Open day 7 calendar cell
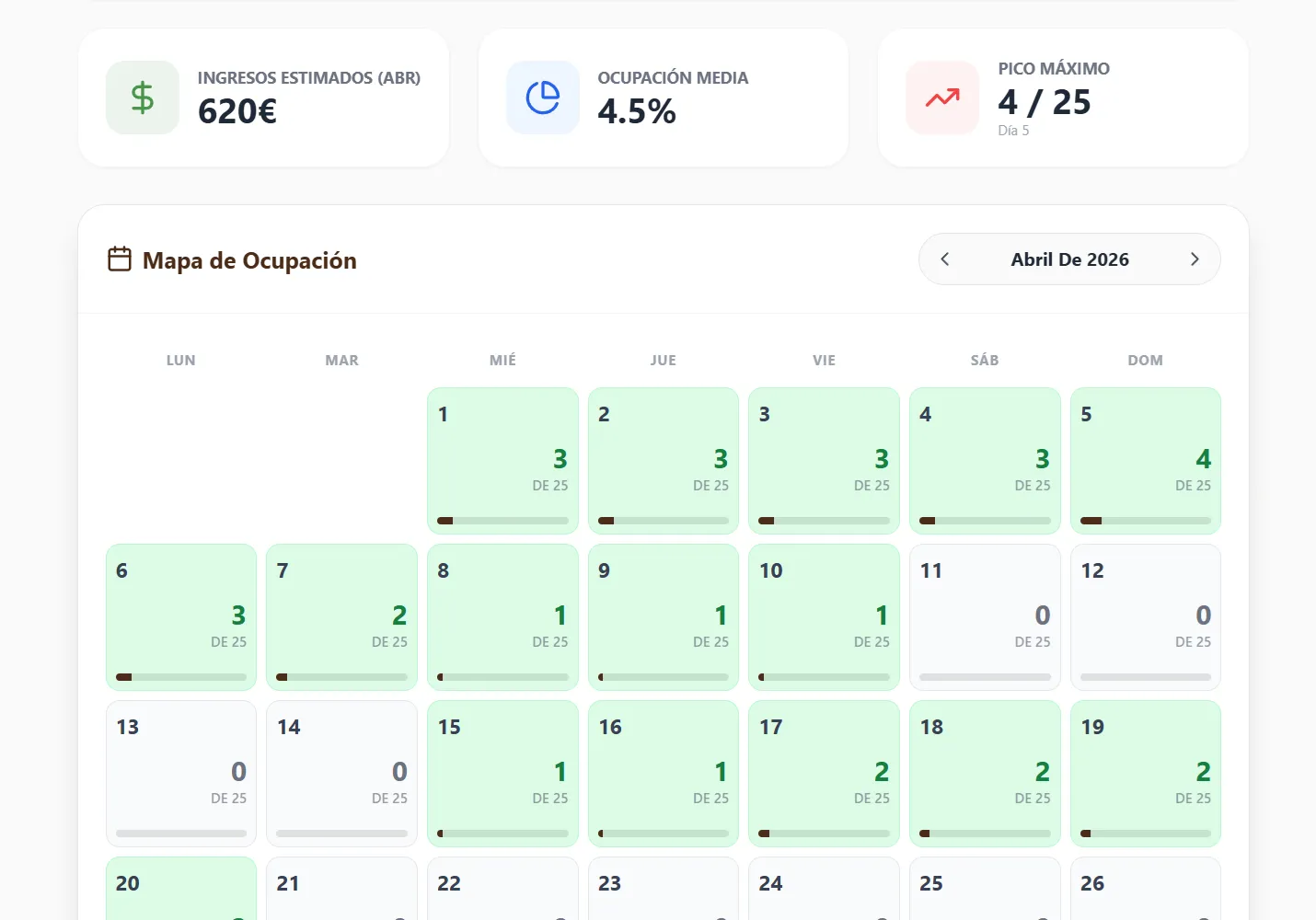Image resolution: width=1316 pixels, height=920 pixels. click(x=341, y=616)
